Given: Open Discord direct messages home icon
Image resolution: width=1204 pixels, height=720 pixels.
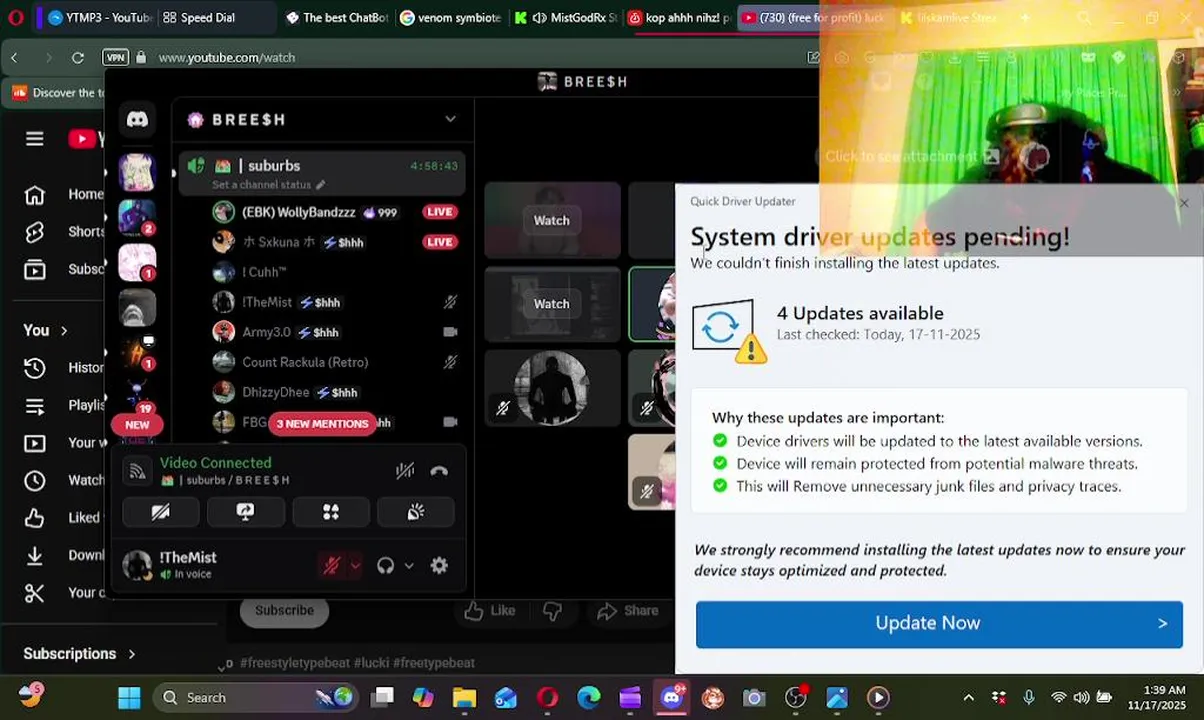Looking at the screenshot, I should click(137, 120).
